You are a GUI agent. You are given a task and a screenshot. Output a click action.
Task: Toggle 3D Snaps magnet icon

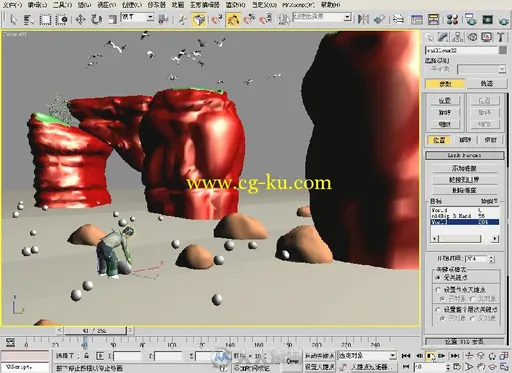pos(216,19)
